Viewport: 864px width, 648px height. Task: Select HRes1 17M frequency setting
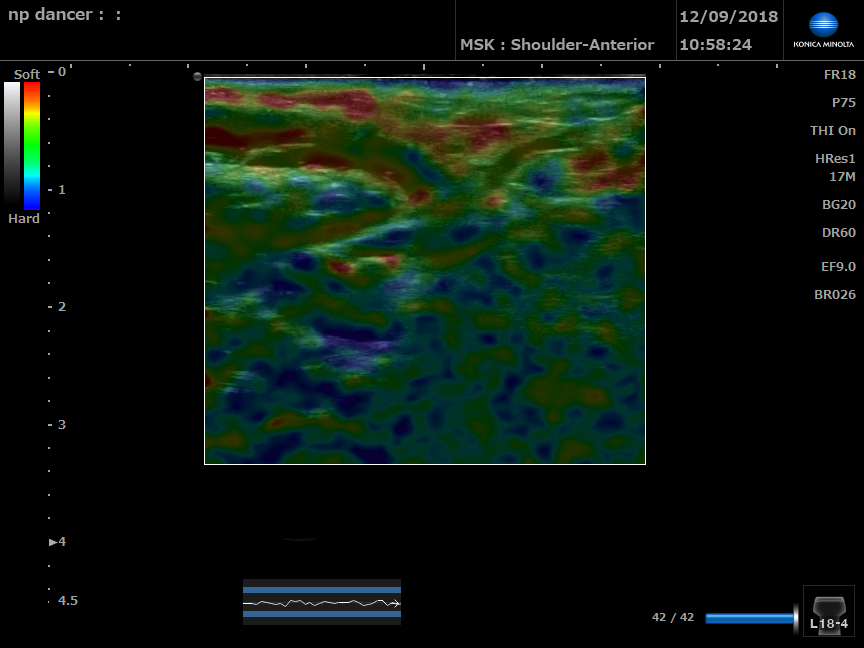coord(835,168)
